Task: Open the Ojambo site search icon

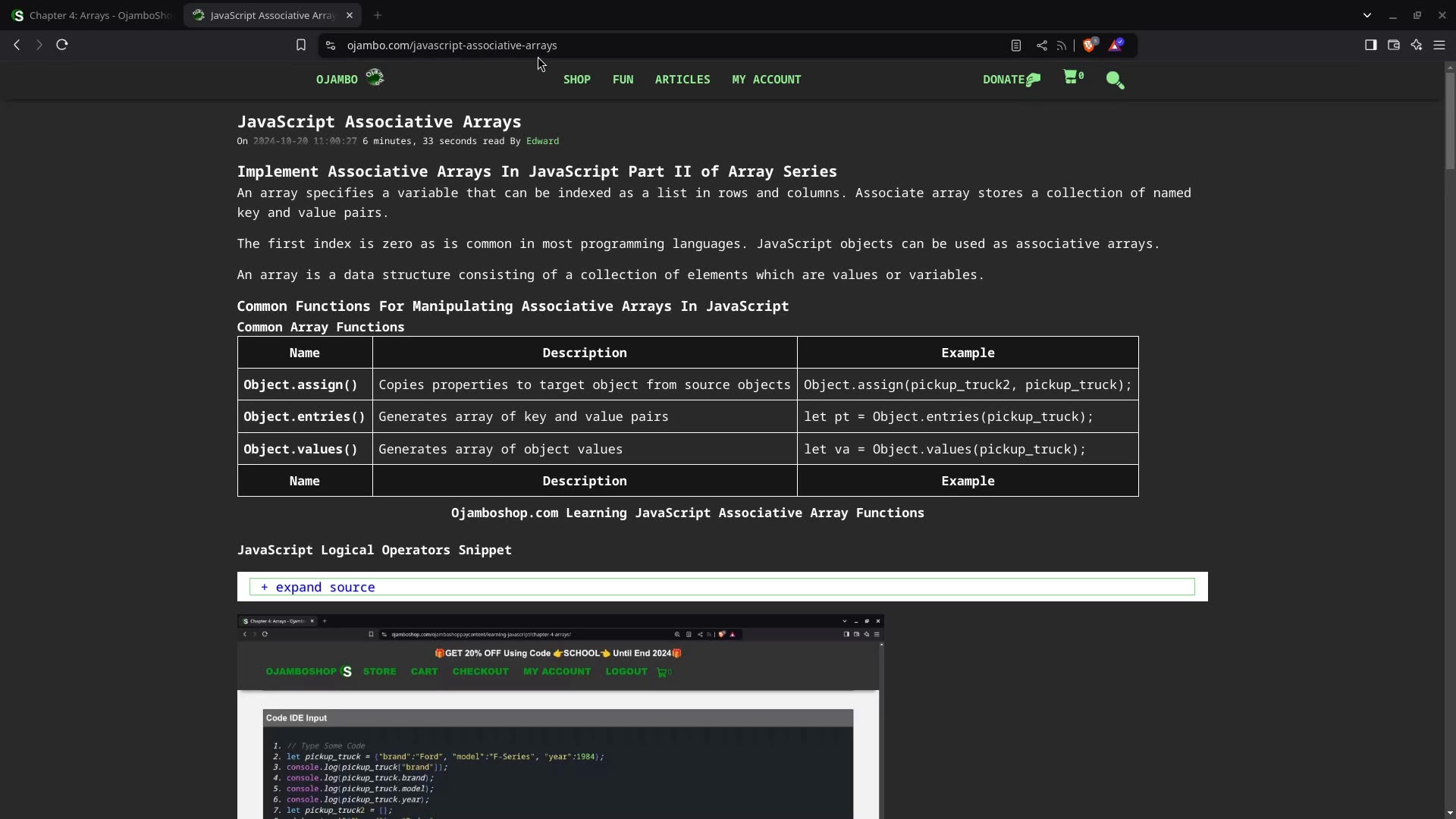Action: pos(1115,80)
